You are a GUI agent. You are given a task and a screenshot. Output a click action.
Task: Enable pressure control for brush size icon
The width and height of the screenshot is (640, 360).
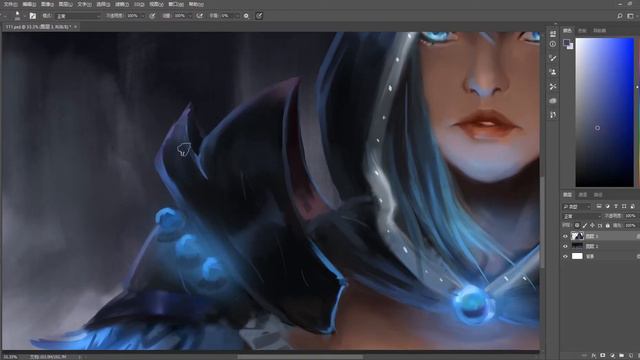[x=259, y=16]
